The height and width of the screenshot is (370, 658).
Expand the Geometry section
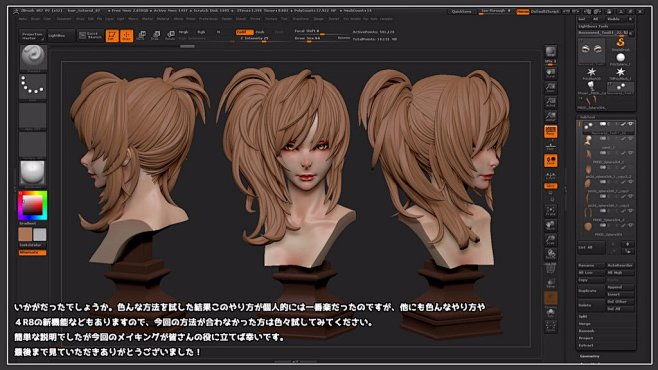click(591, 357)
